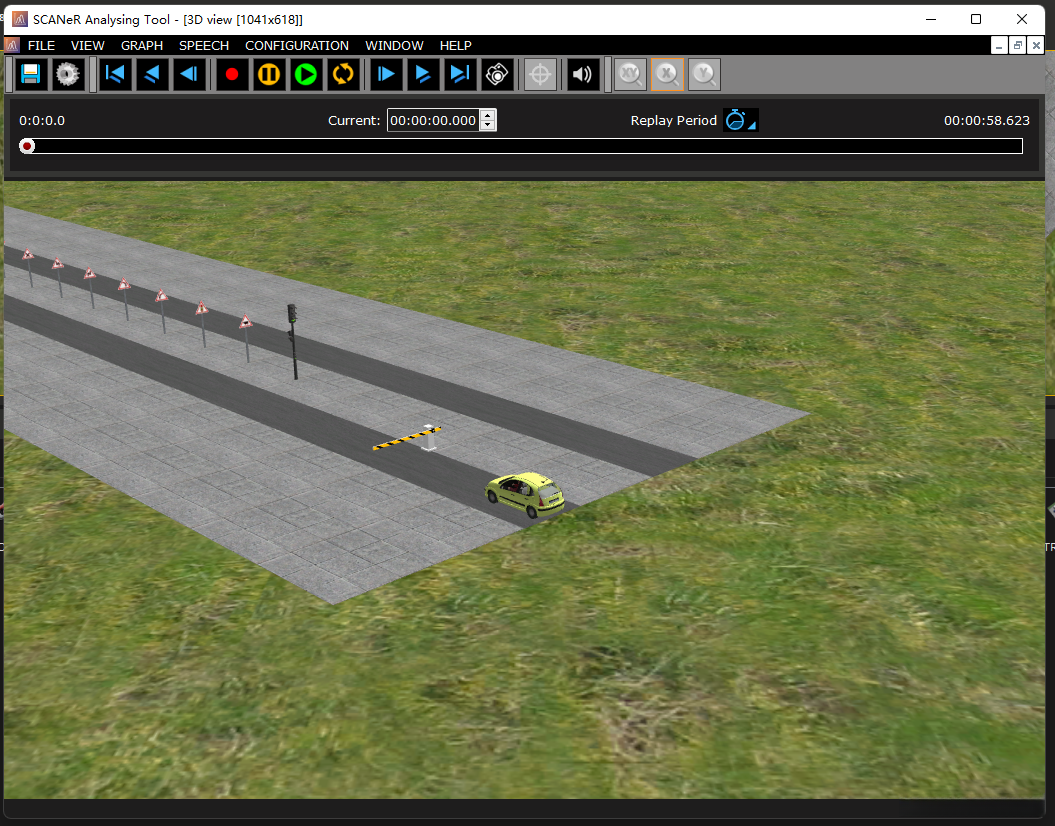Click the end time 00:00:58.623 label
Screen dimensions: 1055x826
[986, 120]
